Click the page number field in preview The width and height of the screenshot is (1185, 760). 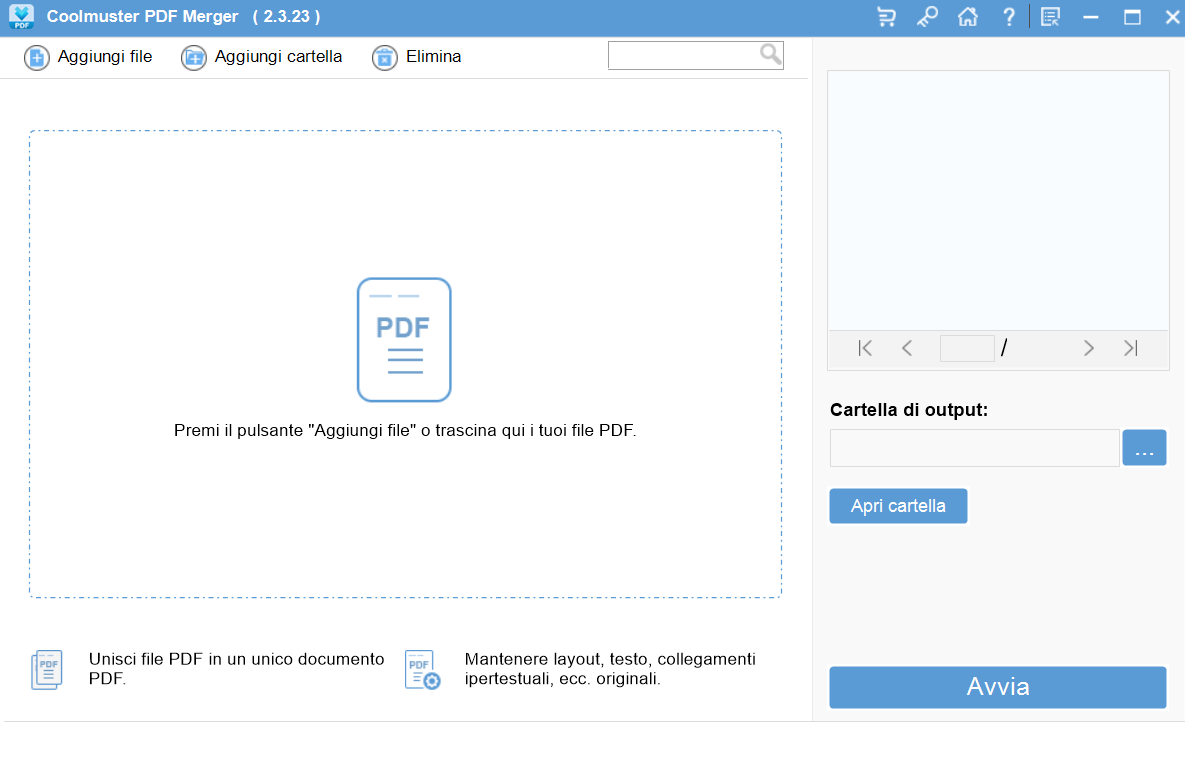click(x=967, y=348)
